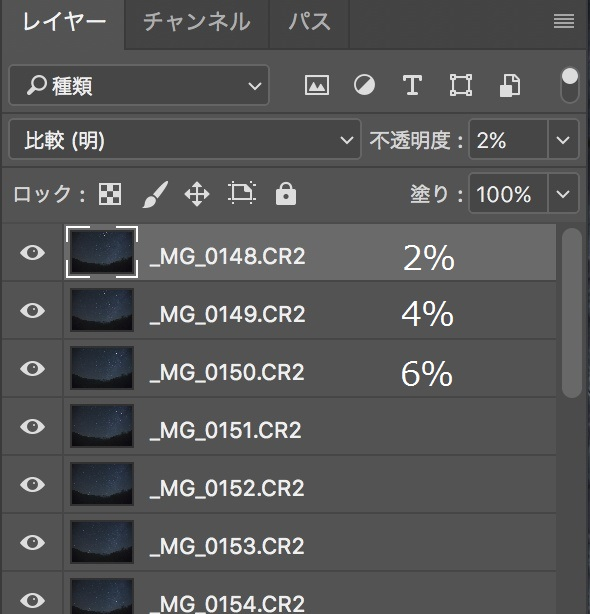Click the lock all padlock icon
Viewport: 590px width, 614px height.
click(286, 193)
